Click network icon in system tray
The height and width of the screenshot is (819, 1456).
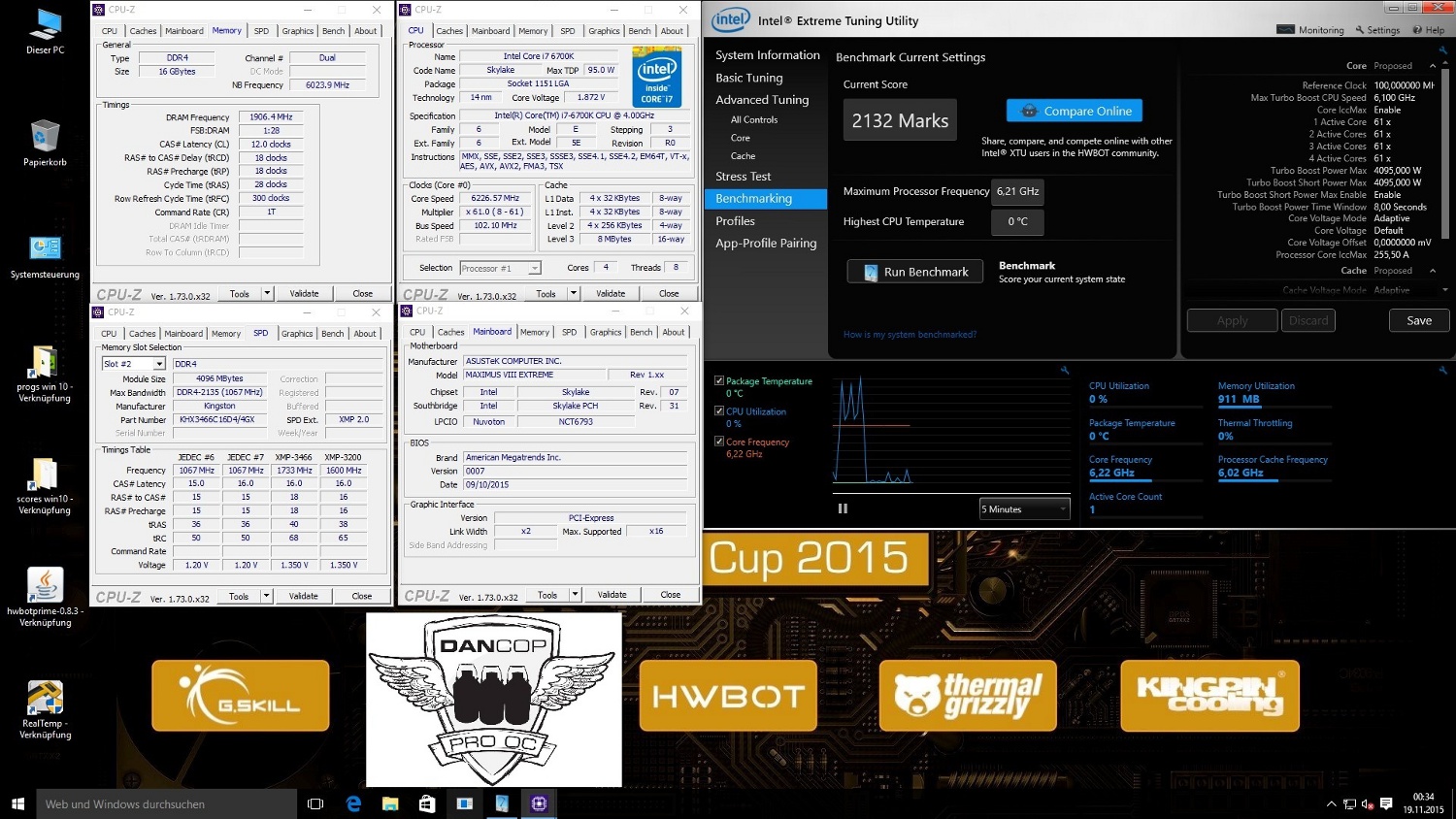pos(1349,804)
